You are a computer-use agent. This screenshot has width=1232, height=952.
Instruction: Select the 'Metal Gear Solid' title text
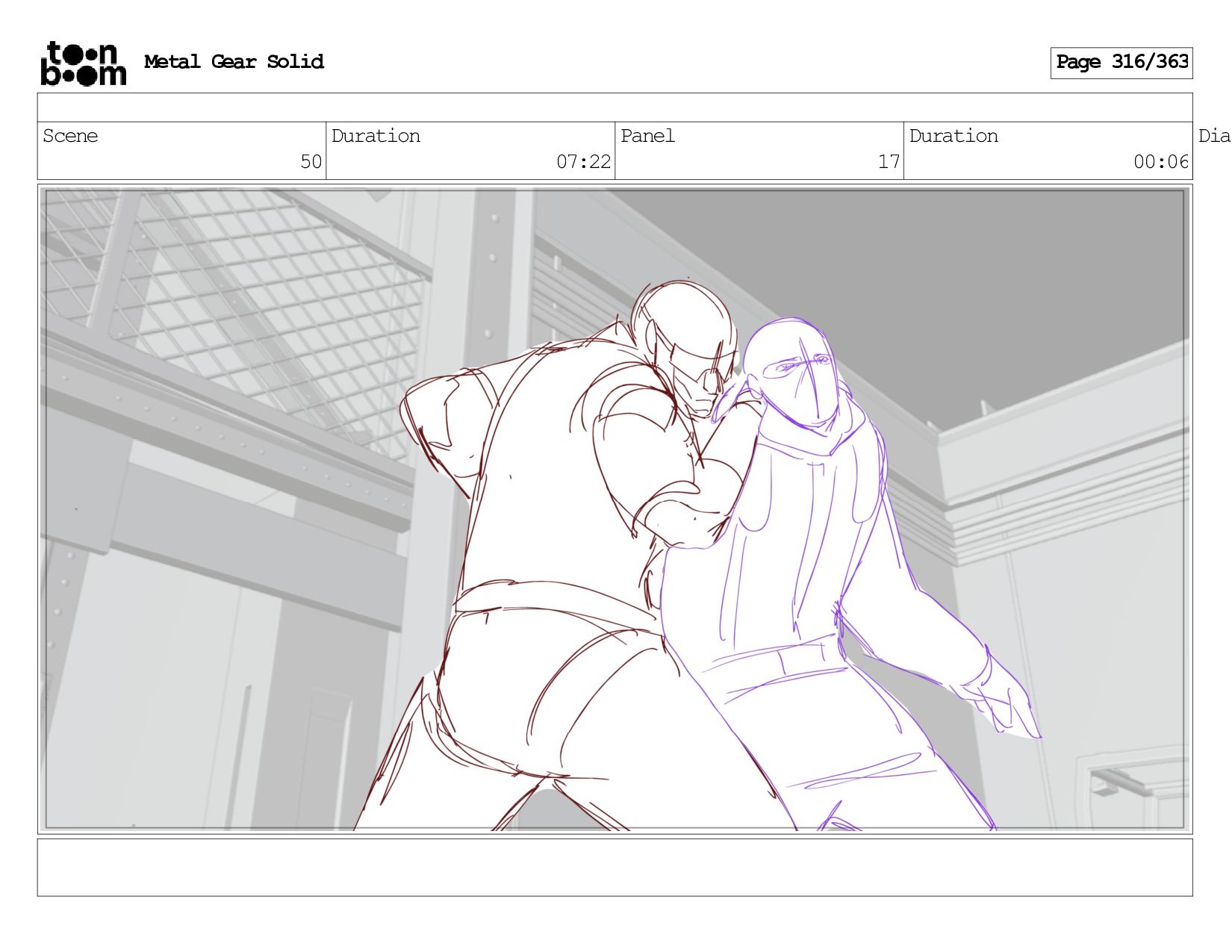234,62
